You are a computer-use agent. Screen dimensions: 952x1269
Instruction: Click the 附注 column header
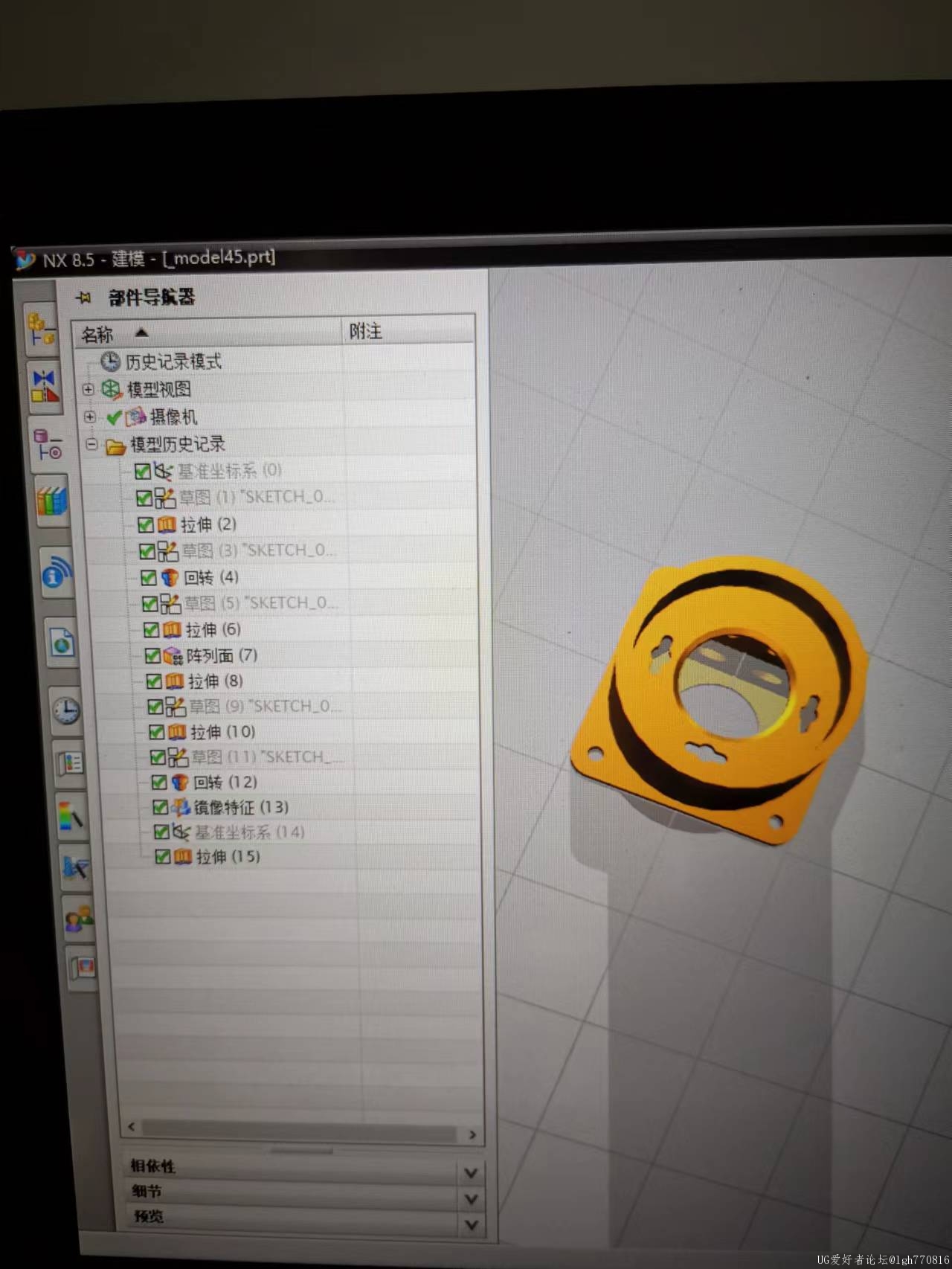click(x=408, y=330)
